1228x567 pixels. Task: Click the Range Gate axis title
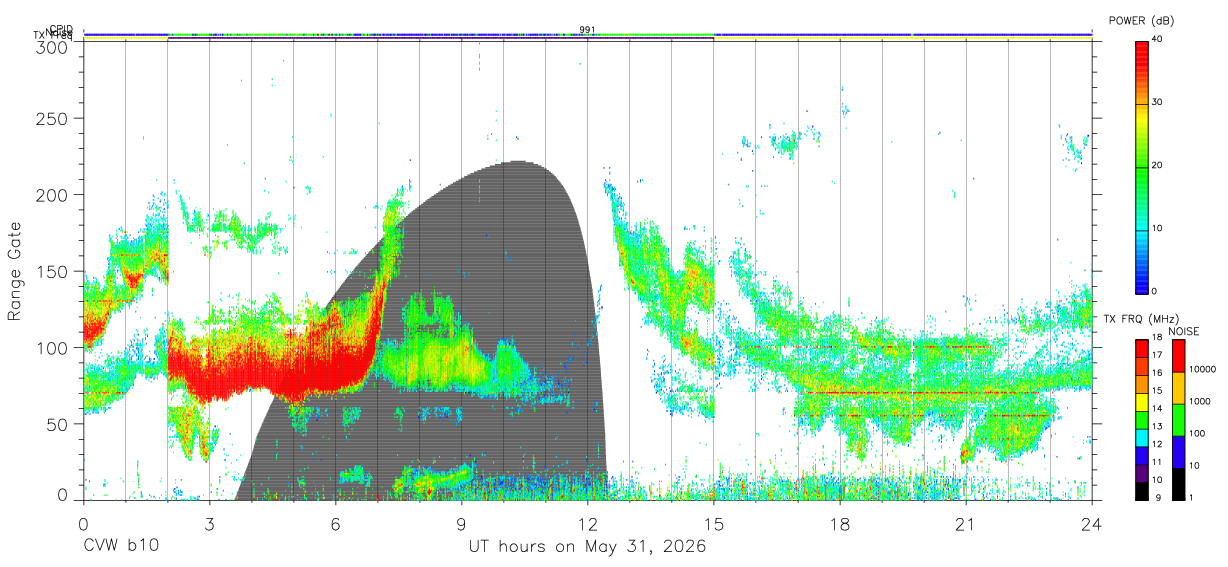15,271
